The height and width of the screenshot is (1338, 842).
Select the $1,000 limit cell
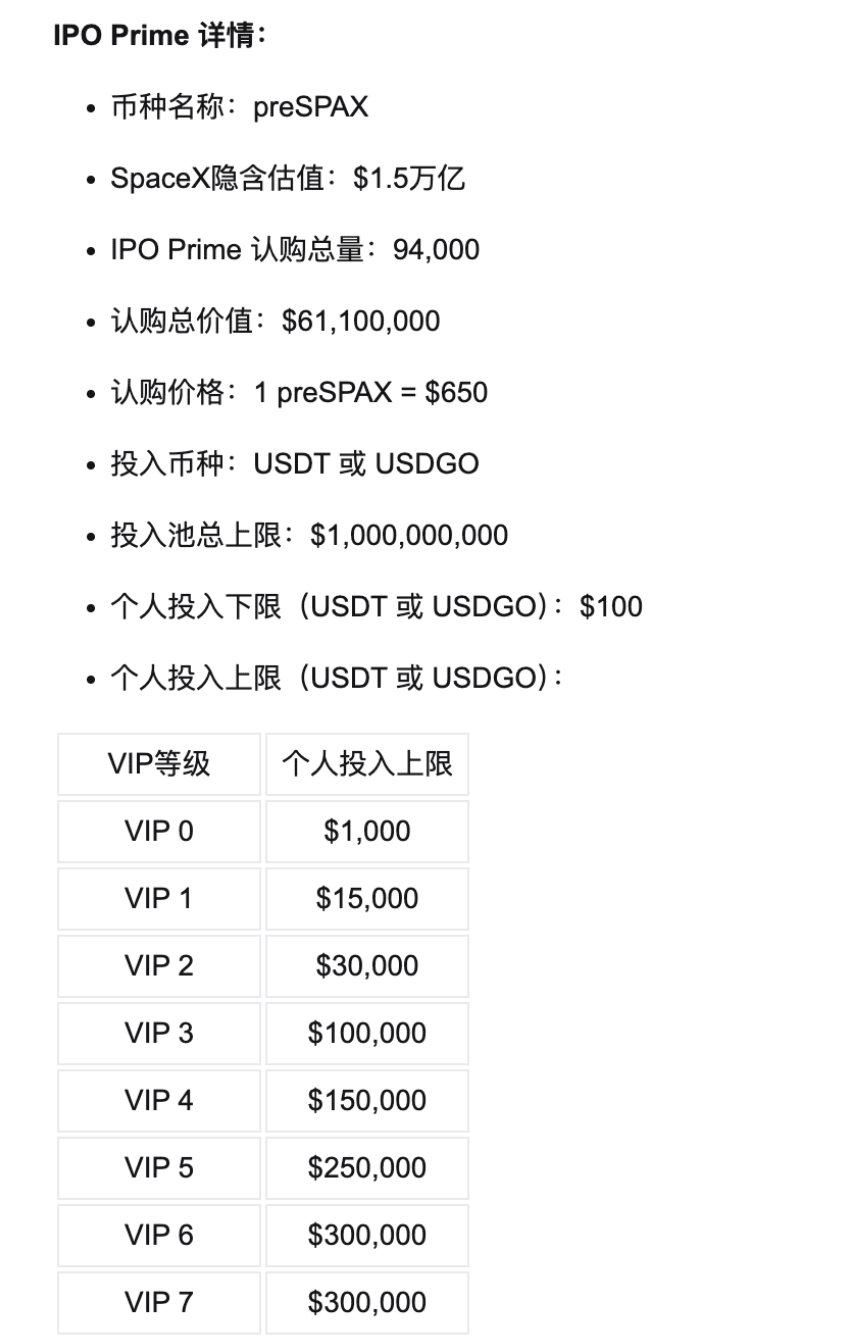(367, 831)
